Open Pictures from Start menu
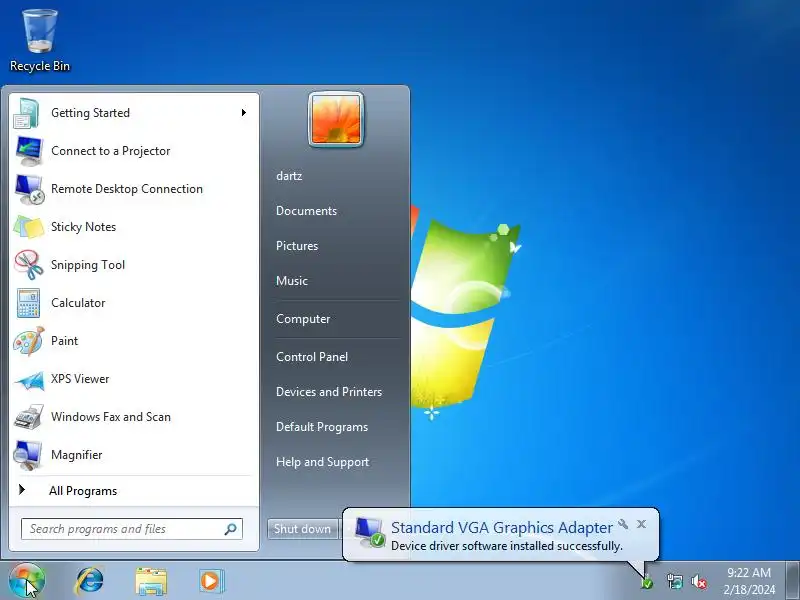Image resolution: width=800 pixels, height=600 pixels. point(297,246)
